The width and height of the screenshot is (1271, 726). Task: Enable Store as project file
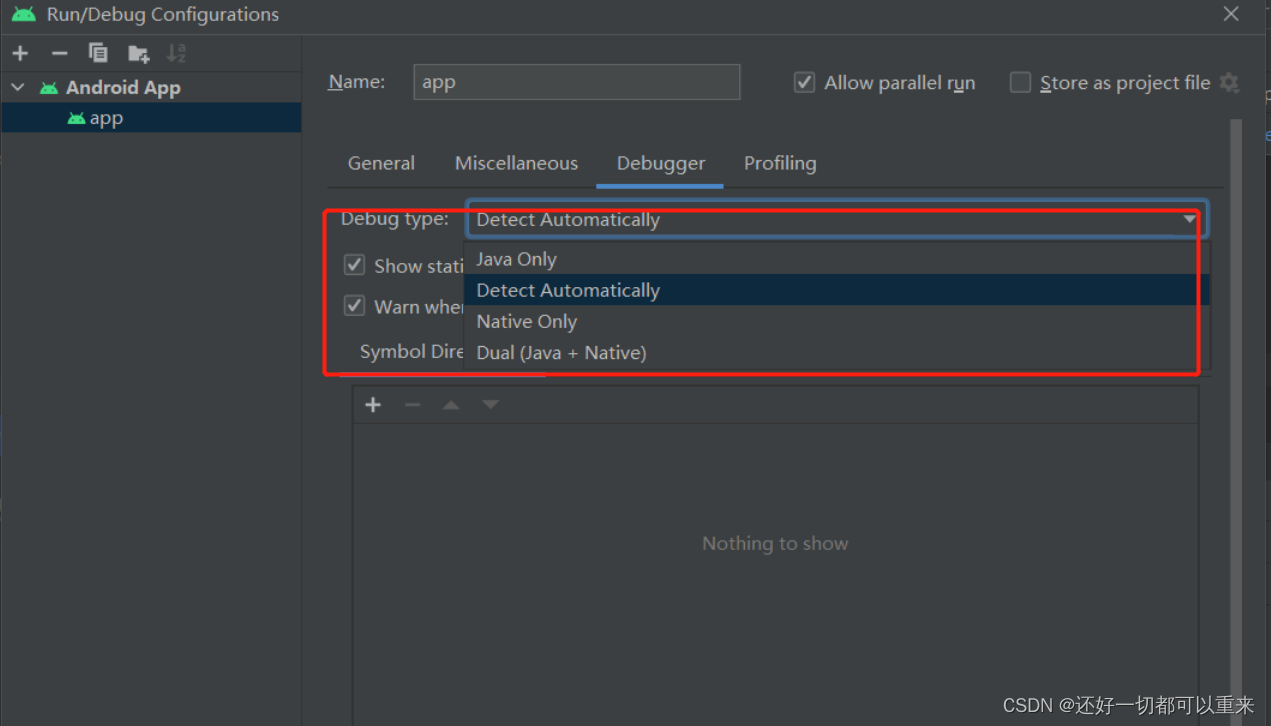(1020, 82)
